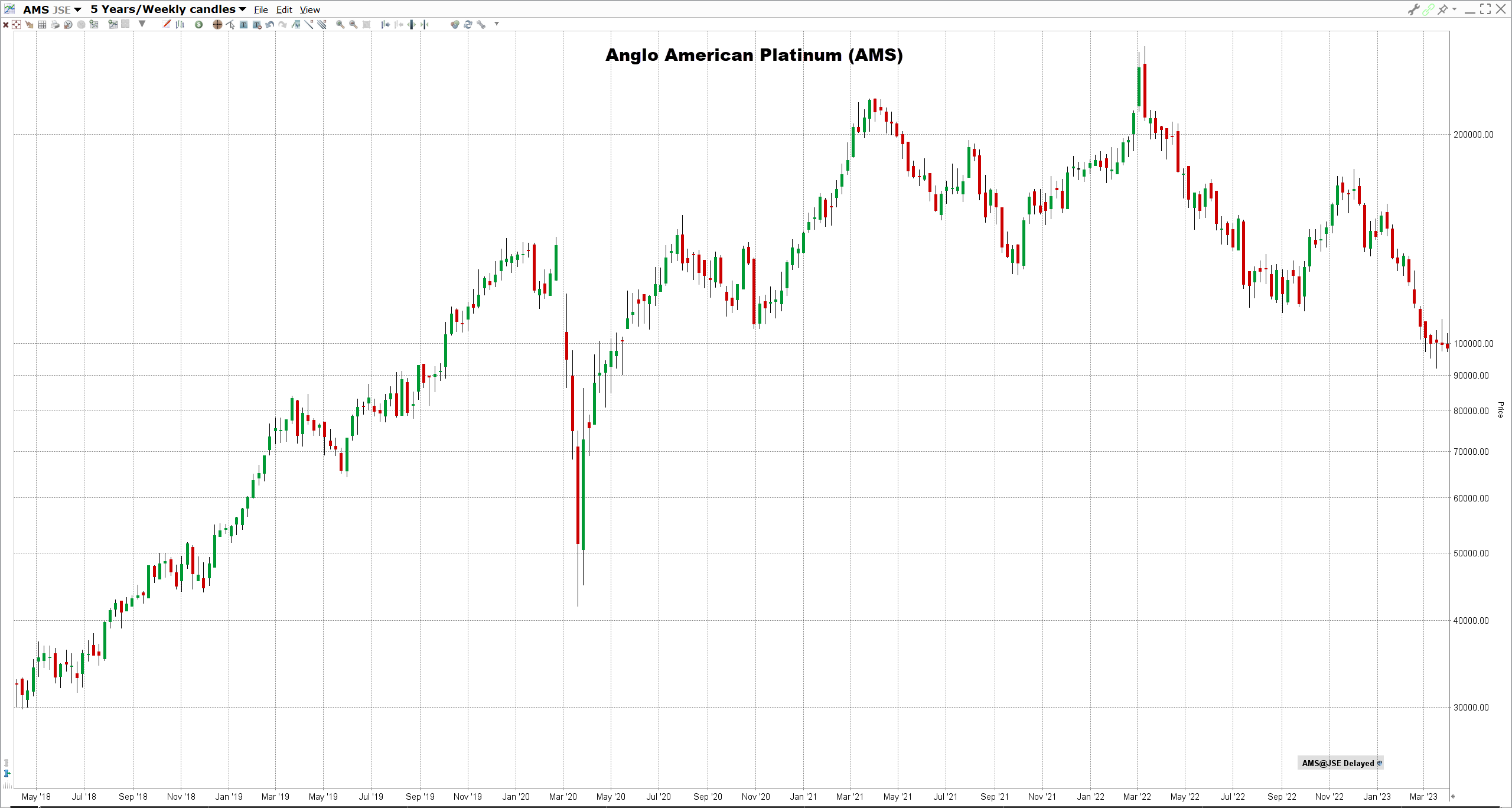Click the small arrow at time axis end

[1453, 797]
